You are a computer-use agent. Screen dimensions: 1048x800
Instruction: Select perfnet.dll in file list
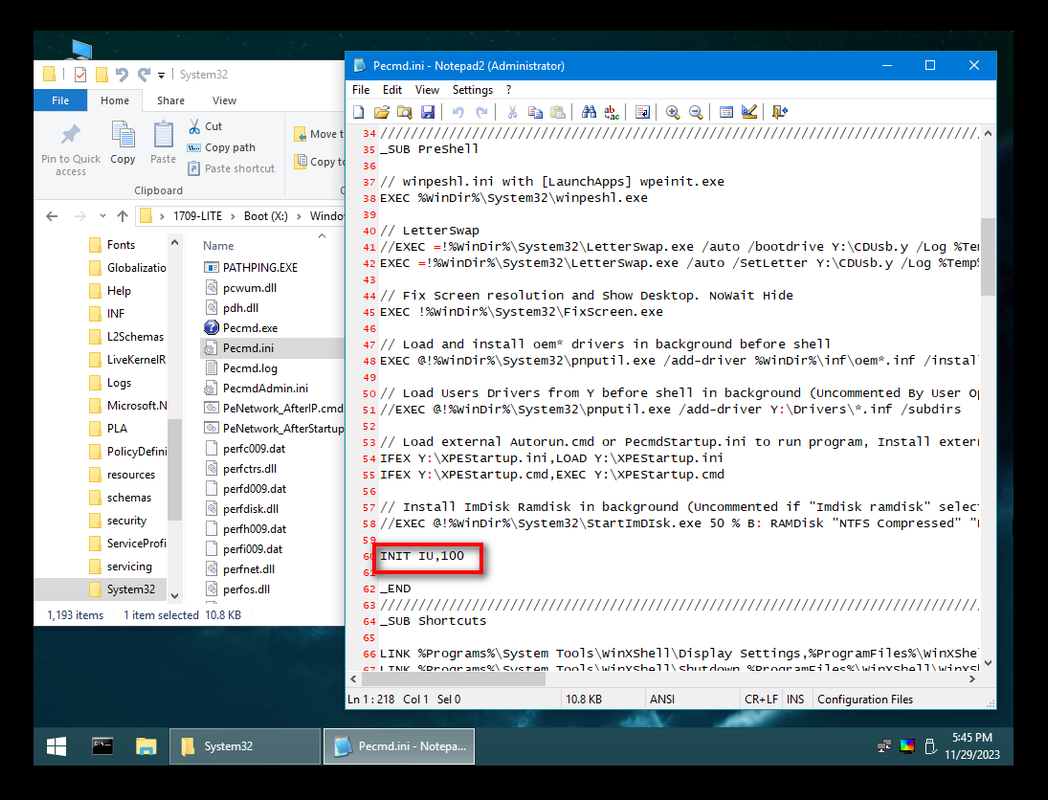click(x=249, y=569)
